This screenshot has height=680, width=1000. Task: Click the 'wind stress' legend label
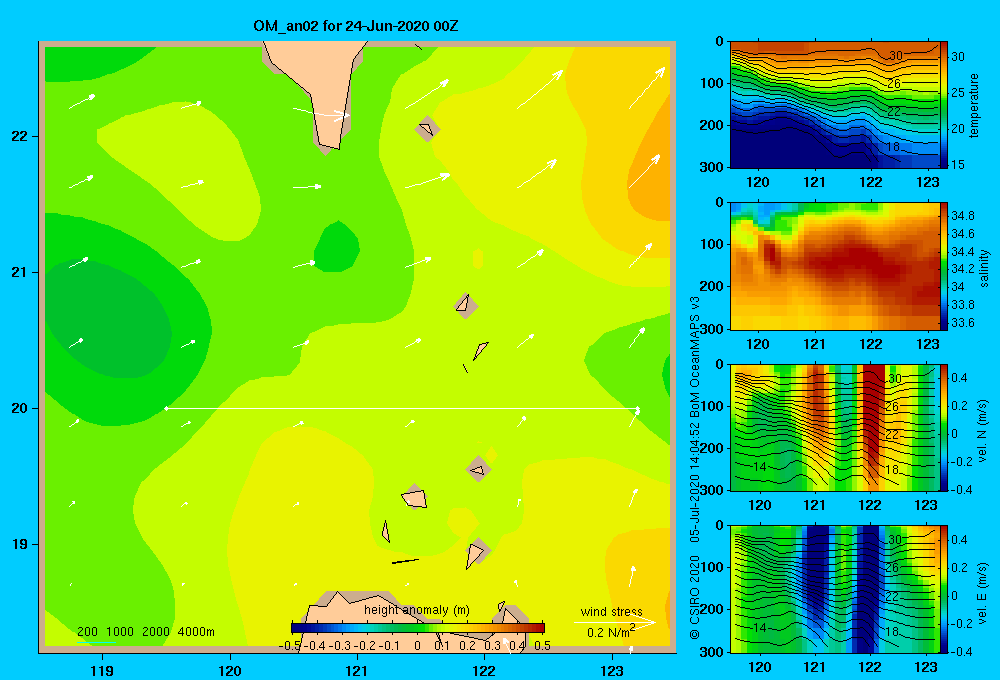coord(611,611)
